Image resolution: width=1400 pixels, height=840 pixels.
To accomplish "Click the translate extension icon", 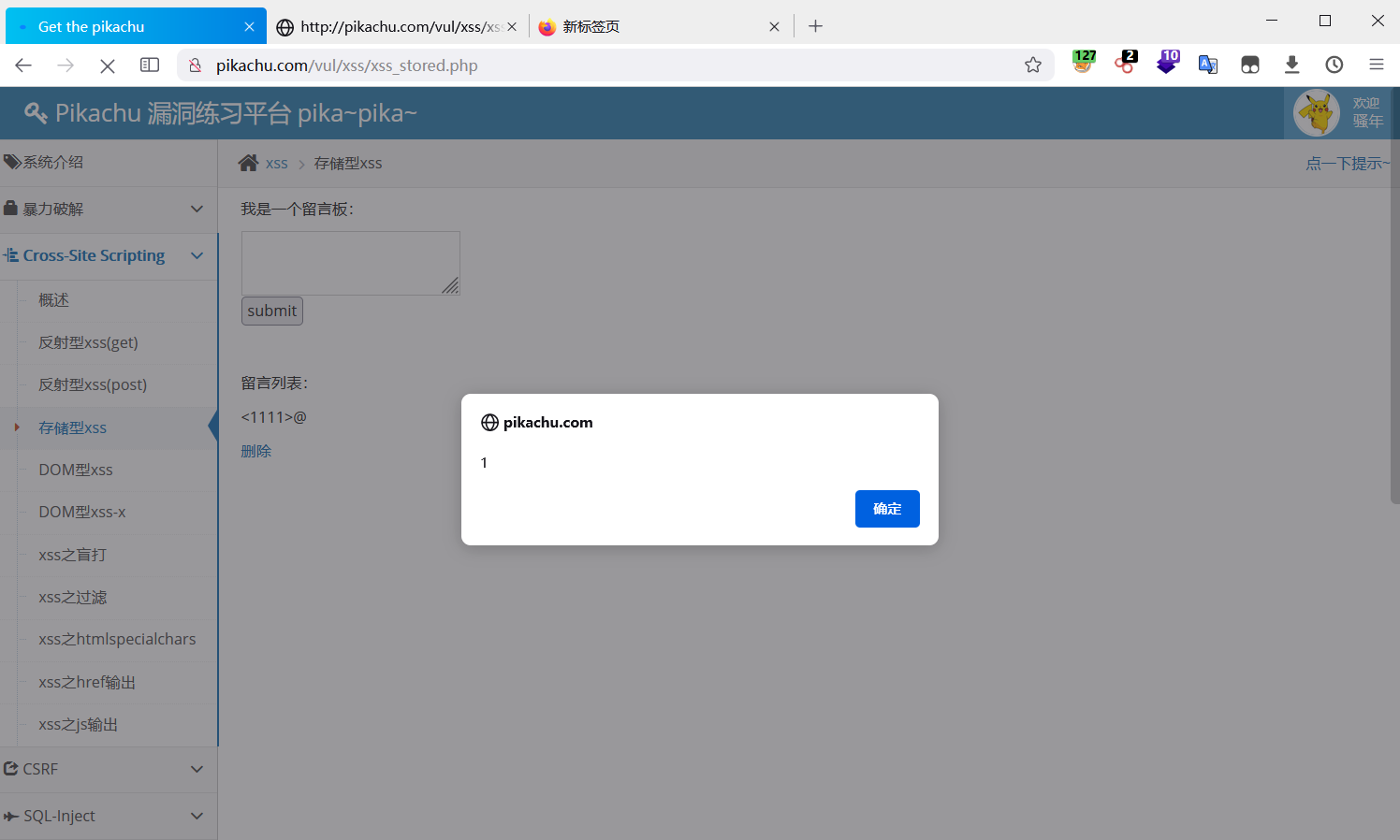I will 1208,65.
